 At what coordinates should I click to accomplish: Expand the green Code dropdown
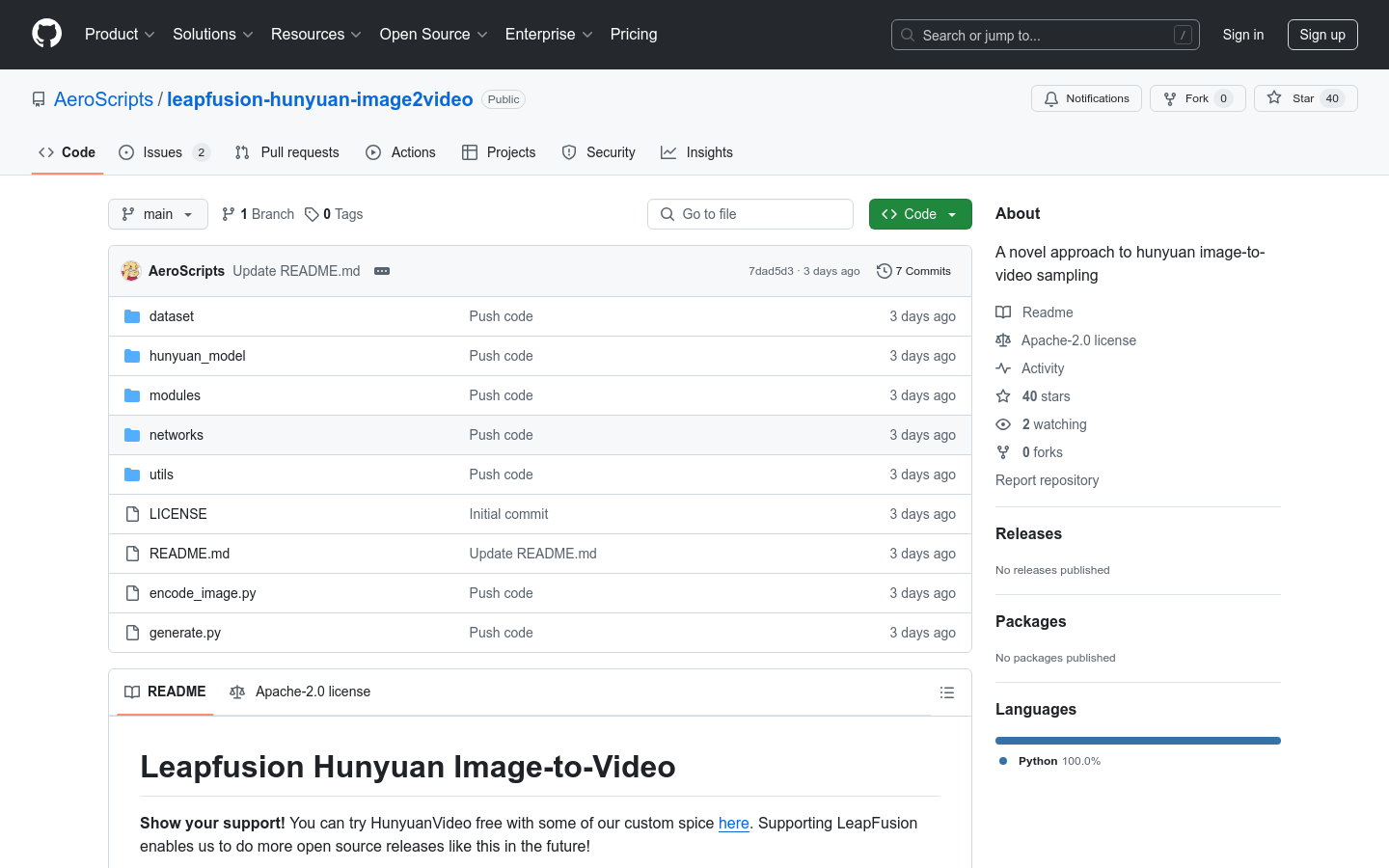[x=919, y=214]
